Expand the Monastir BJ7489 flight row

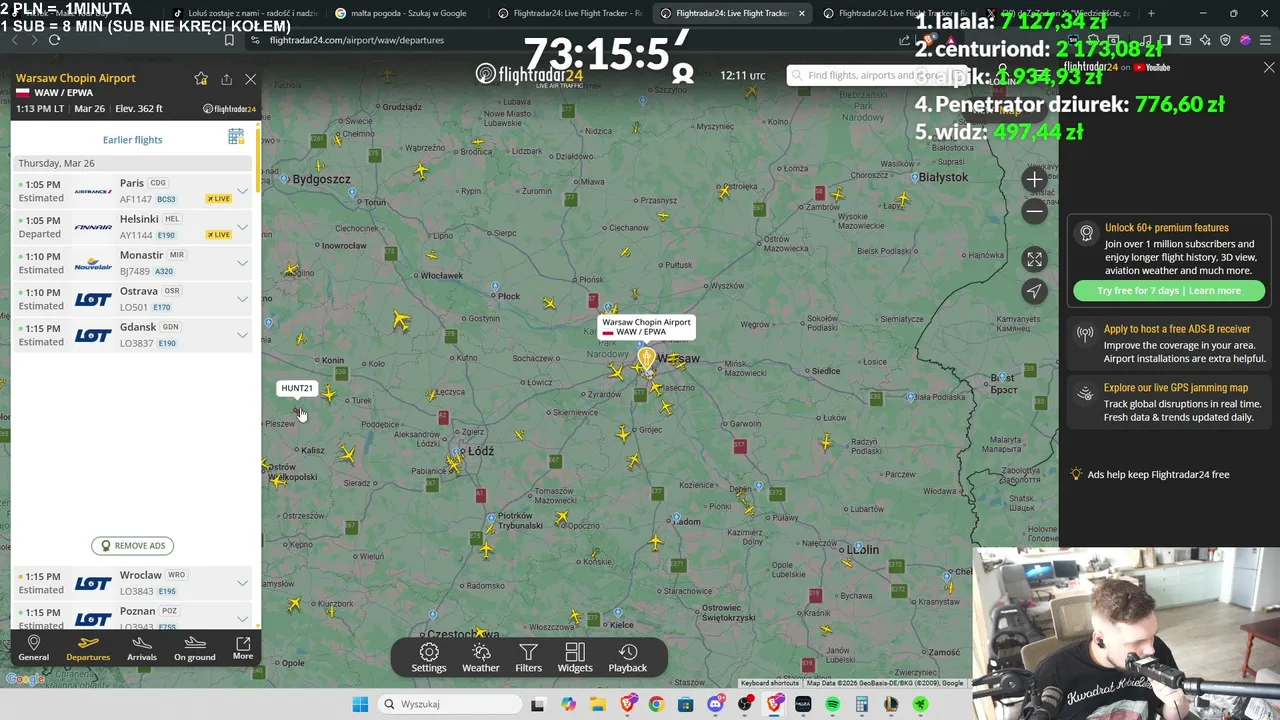242,263
